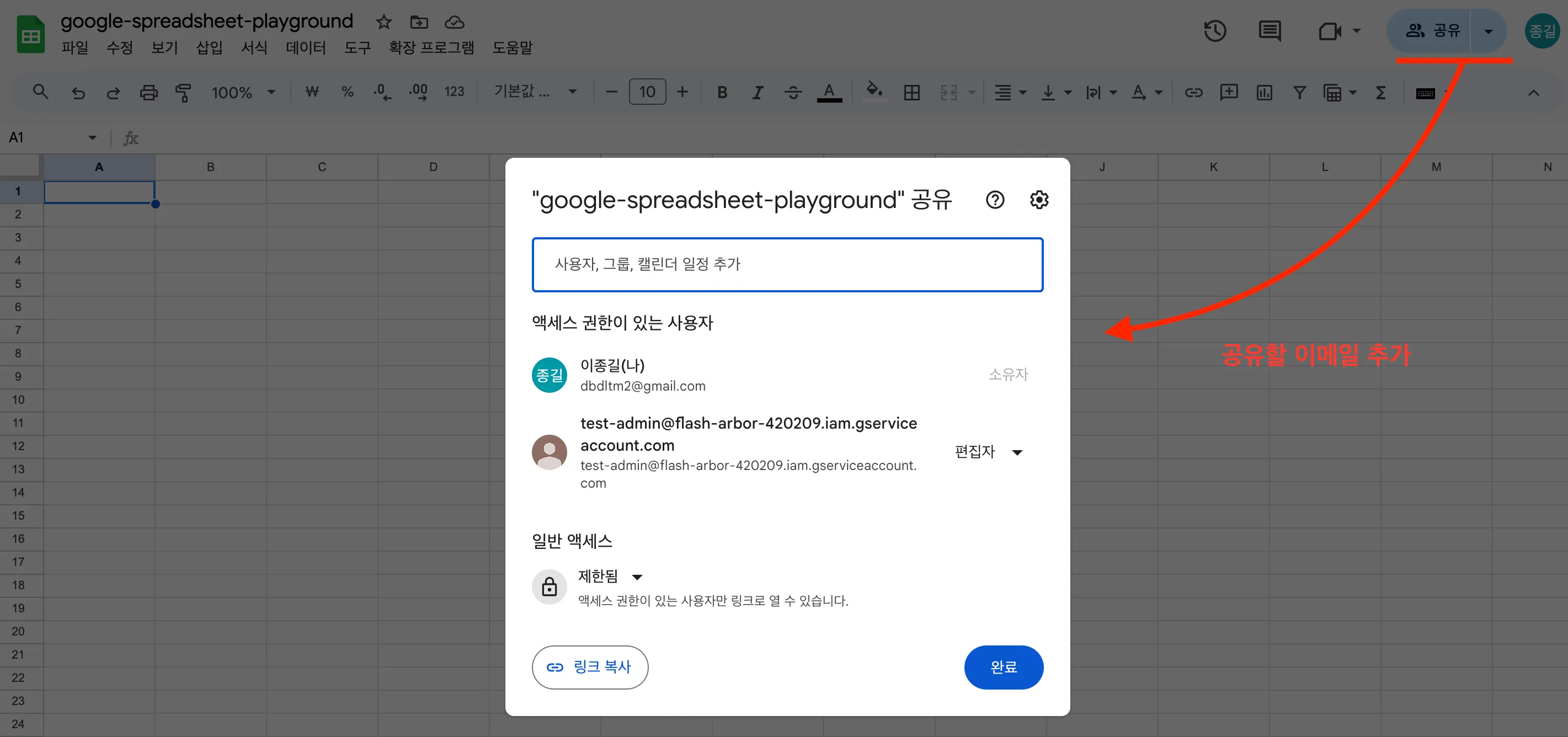Select the Σ functions tool

pyautogui.click(x=1380, y=92)
